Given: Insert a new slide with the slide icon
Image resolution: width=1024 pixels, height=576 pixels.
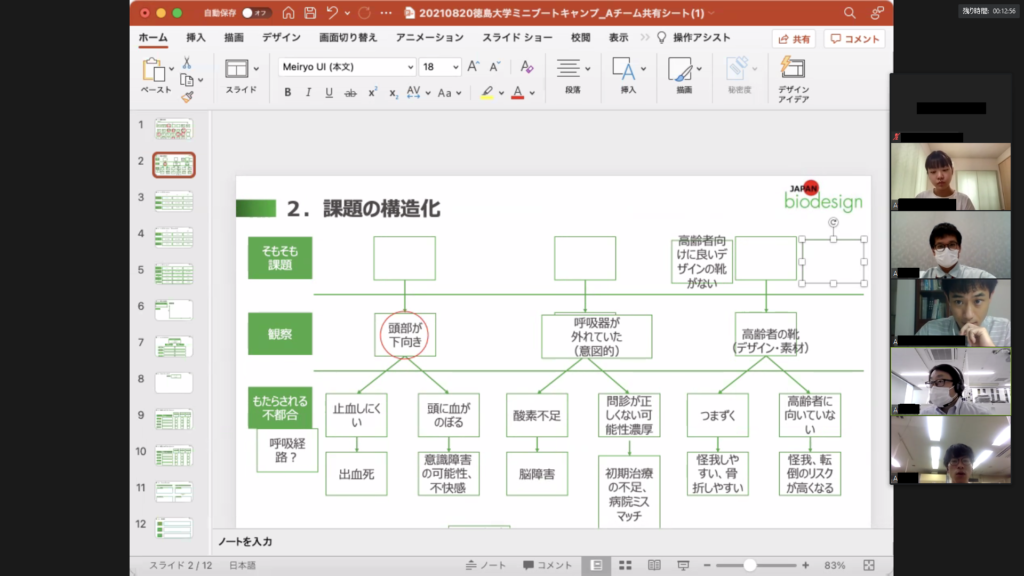Looking at the screenshot, I should pos(236,69).
